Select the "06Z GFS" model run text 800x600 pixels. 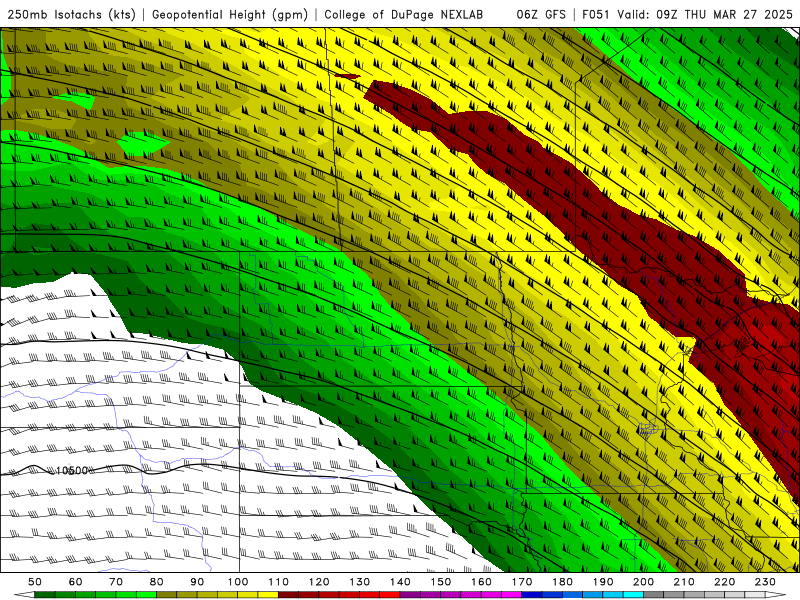click(541, 14)
